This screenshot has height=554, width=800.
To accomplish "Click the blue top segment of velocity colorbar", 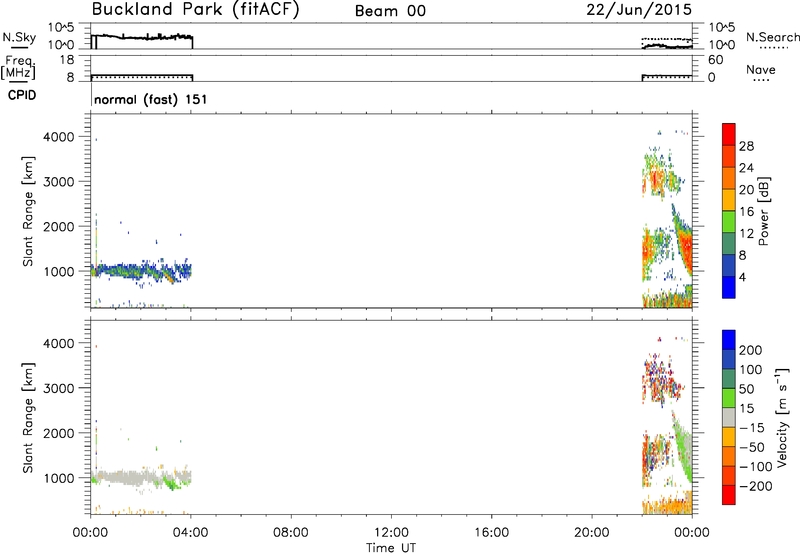I will [x=729, y=339].
